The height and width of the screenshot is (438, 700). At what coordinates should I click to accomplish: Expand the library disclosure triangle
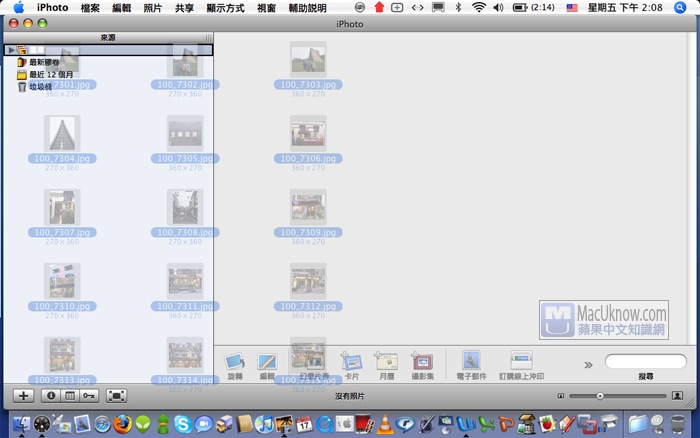click(x=11, y=50)
